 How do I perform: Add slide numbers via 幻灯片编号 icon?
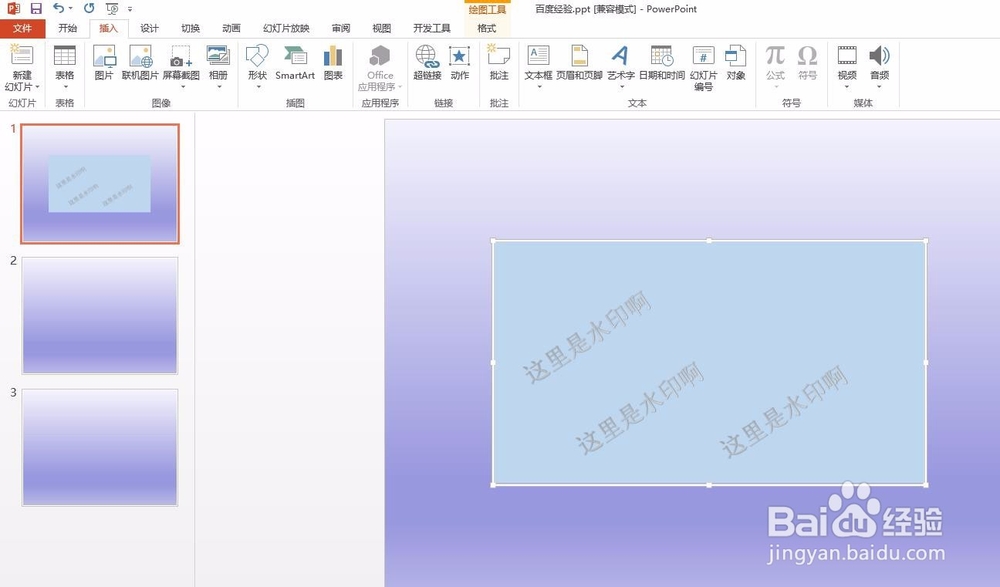coord(704,68)
